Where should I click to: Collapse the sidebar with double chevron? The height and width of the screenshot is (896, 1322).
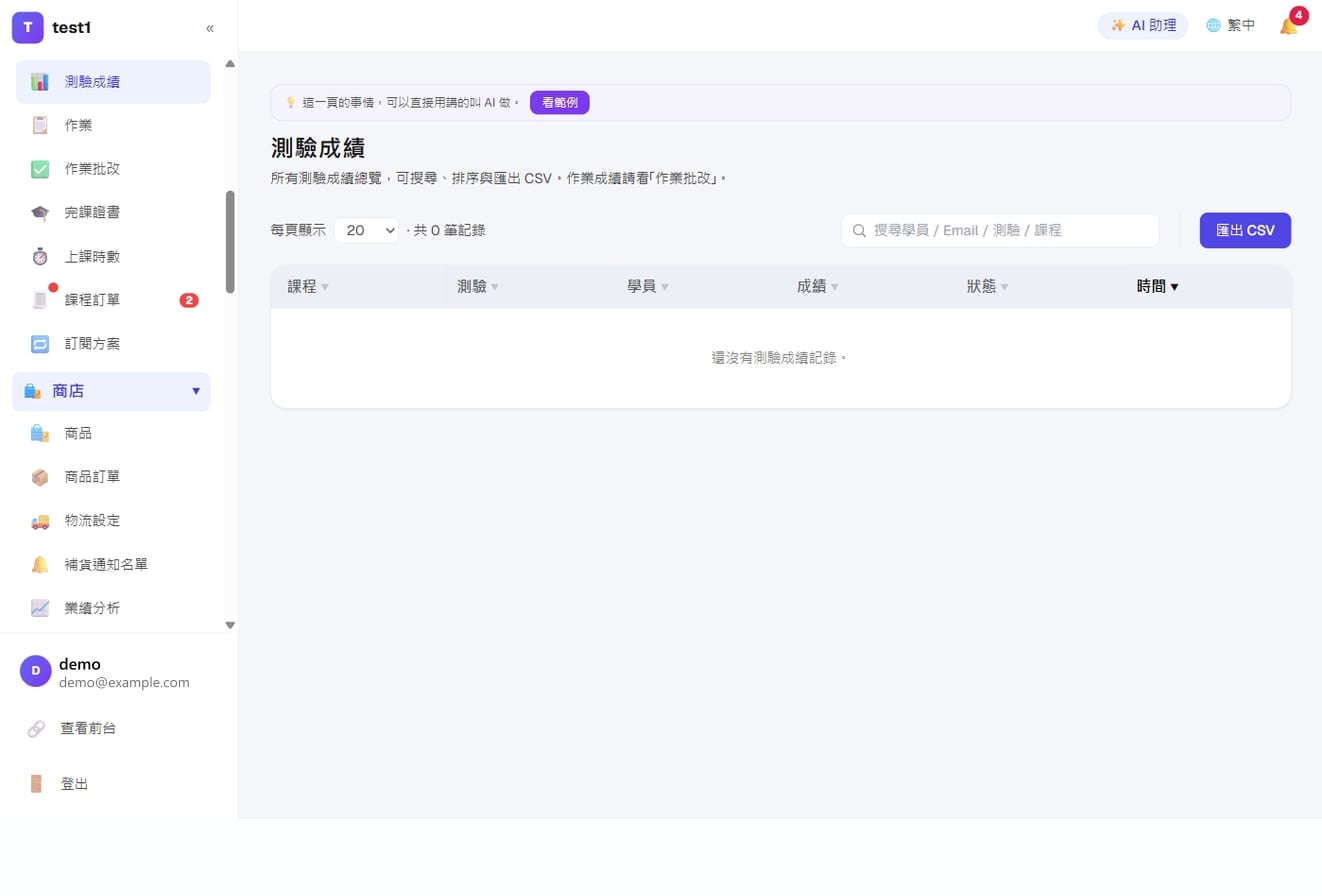point(210,28)
